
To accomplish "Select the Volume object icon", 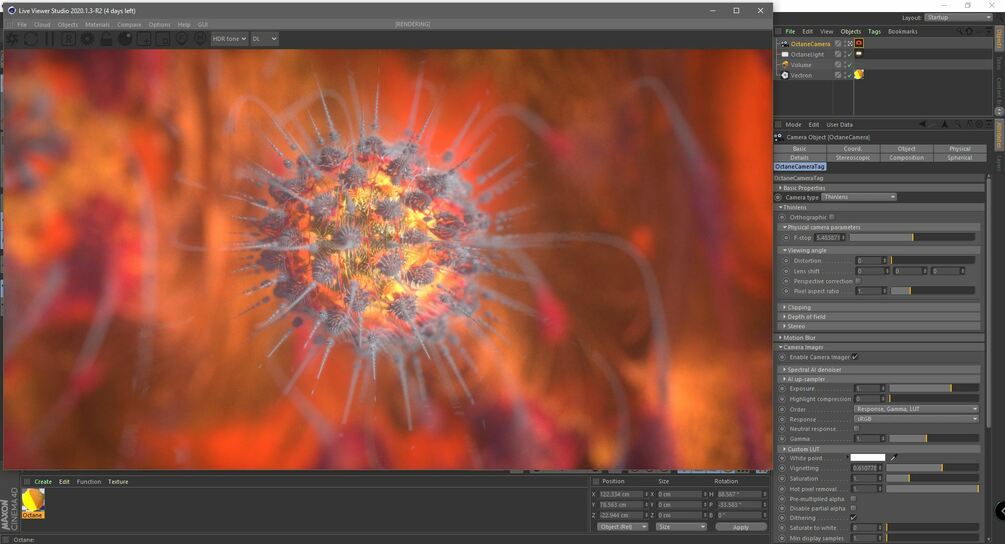I will tap(785, 65).
